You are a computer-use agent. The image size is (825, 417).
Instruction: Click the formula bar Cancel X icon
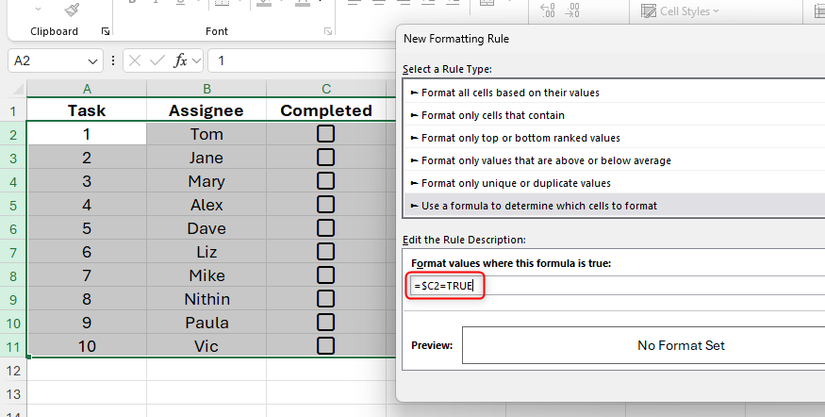point(135,61)
